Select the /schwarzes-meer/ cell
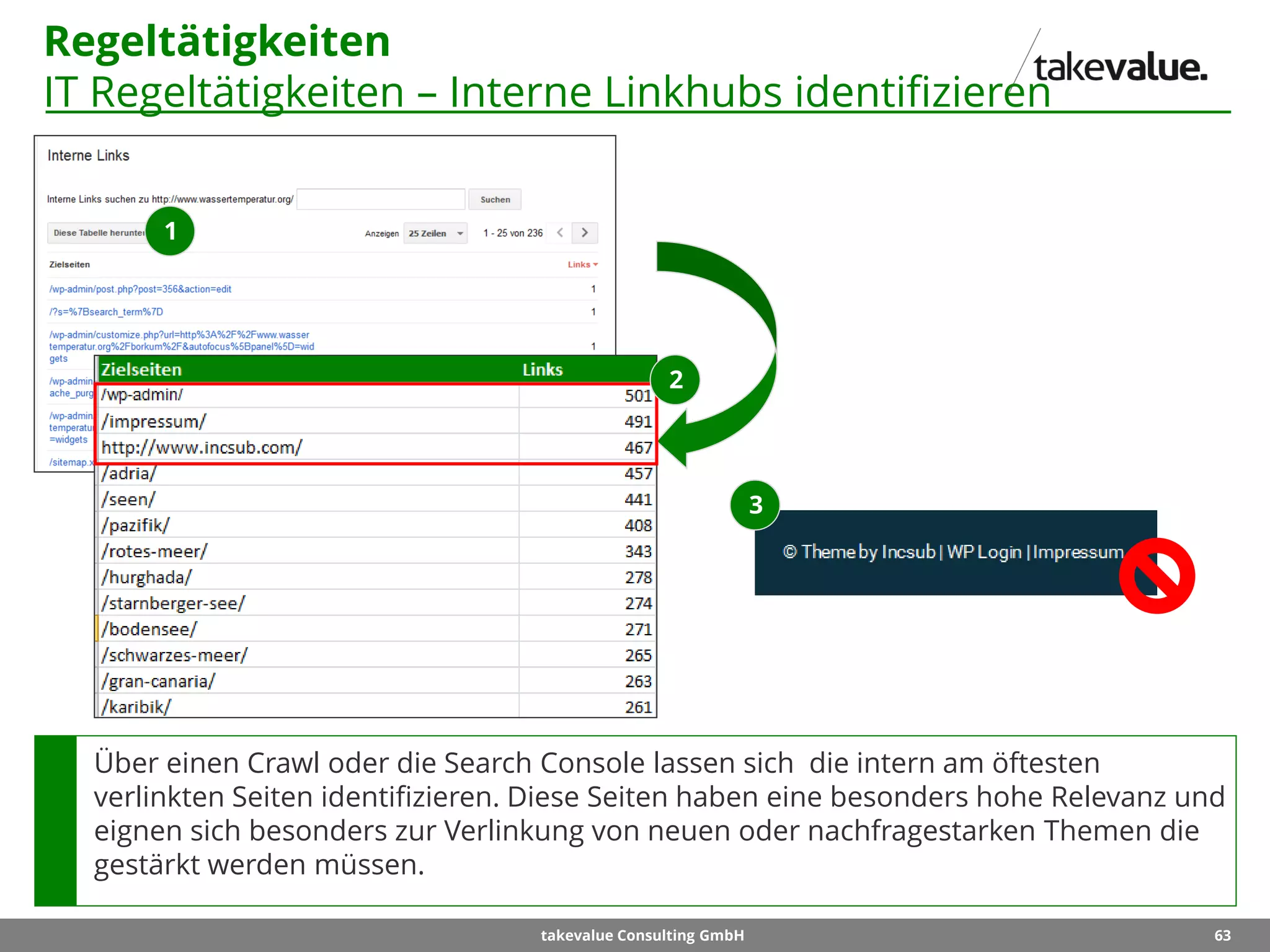 309,656
